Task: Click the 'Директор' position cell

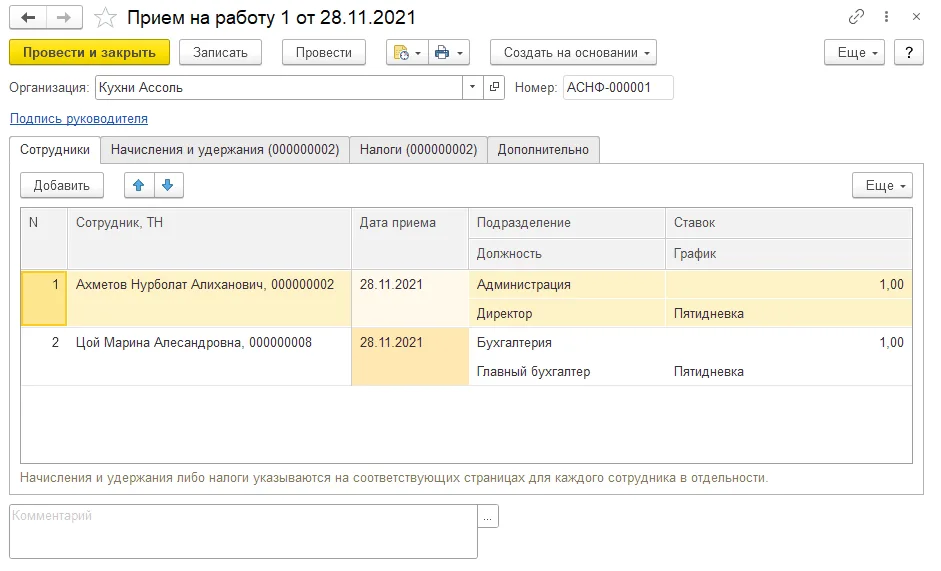Action: click(x=567, y=313)
